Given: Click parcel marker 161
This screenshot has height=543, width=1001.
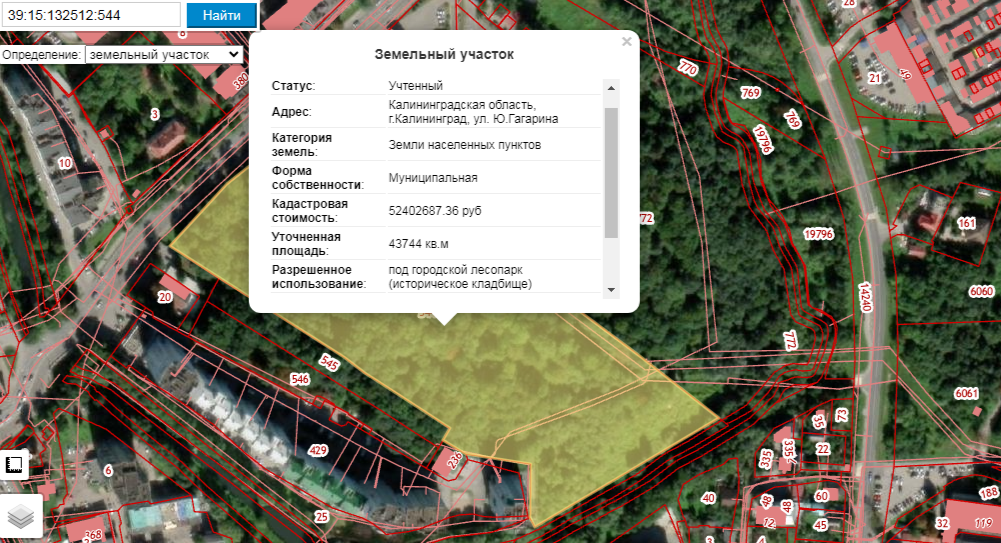Looking at the screenshot, I should point(966,223).
